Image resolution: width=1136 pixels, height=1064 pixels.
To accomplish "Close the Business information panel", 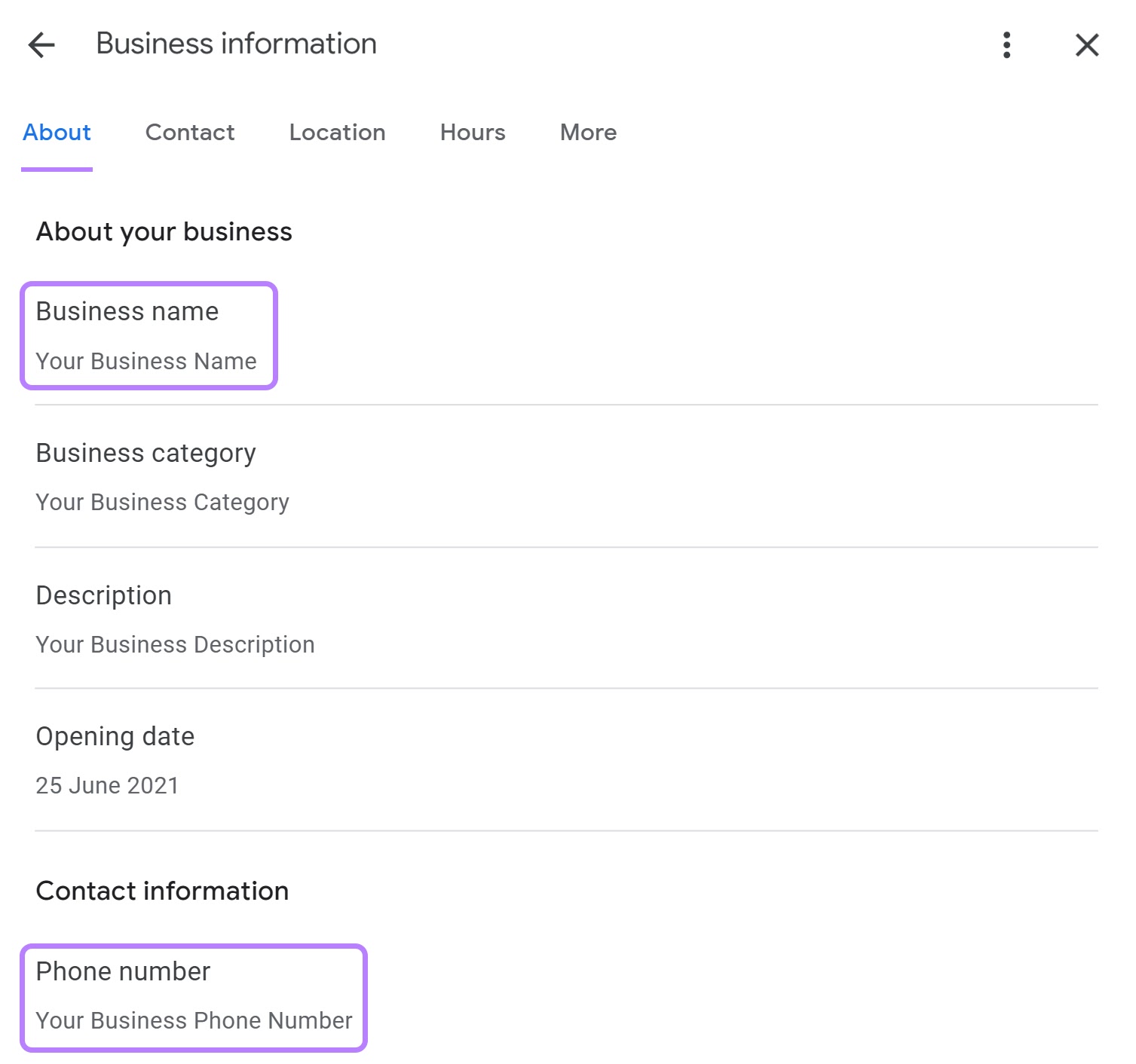I will pyautogui.click(x=1086, y=45).
